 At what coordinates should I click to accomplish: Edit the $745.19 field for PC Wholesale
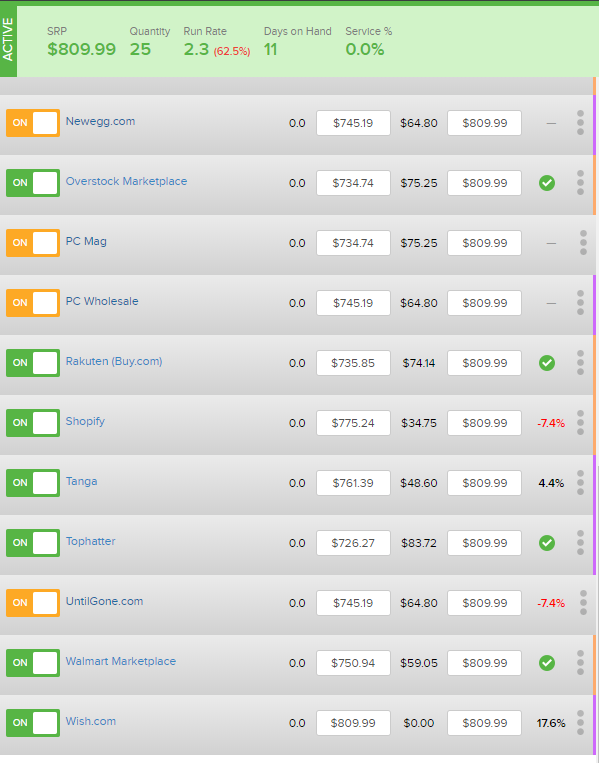353,303
